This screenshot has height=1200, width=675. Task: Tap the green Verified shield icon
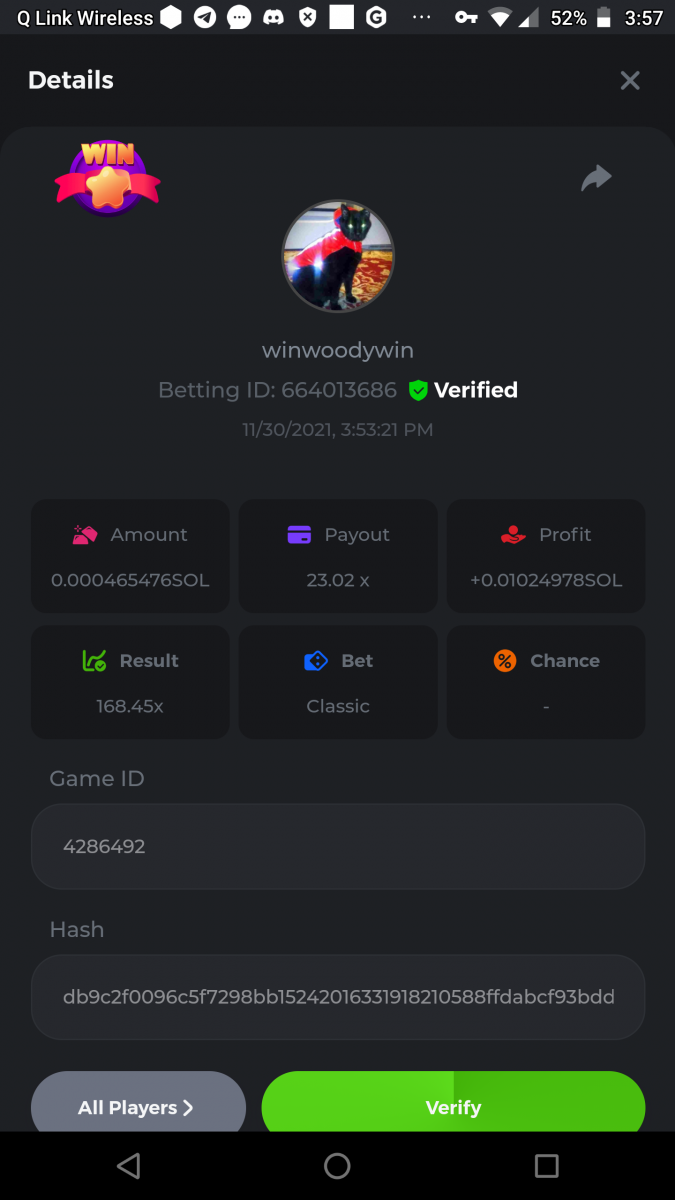[418, 390]
